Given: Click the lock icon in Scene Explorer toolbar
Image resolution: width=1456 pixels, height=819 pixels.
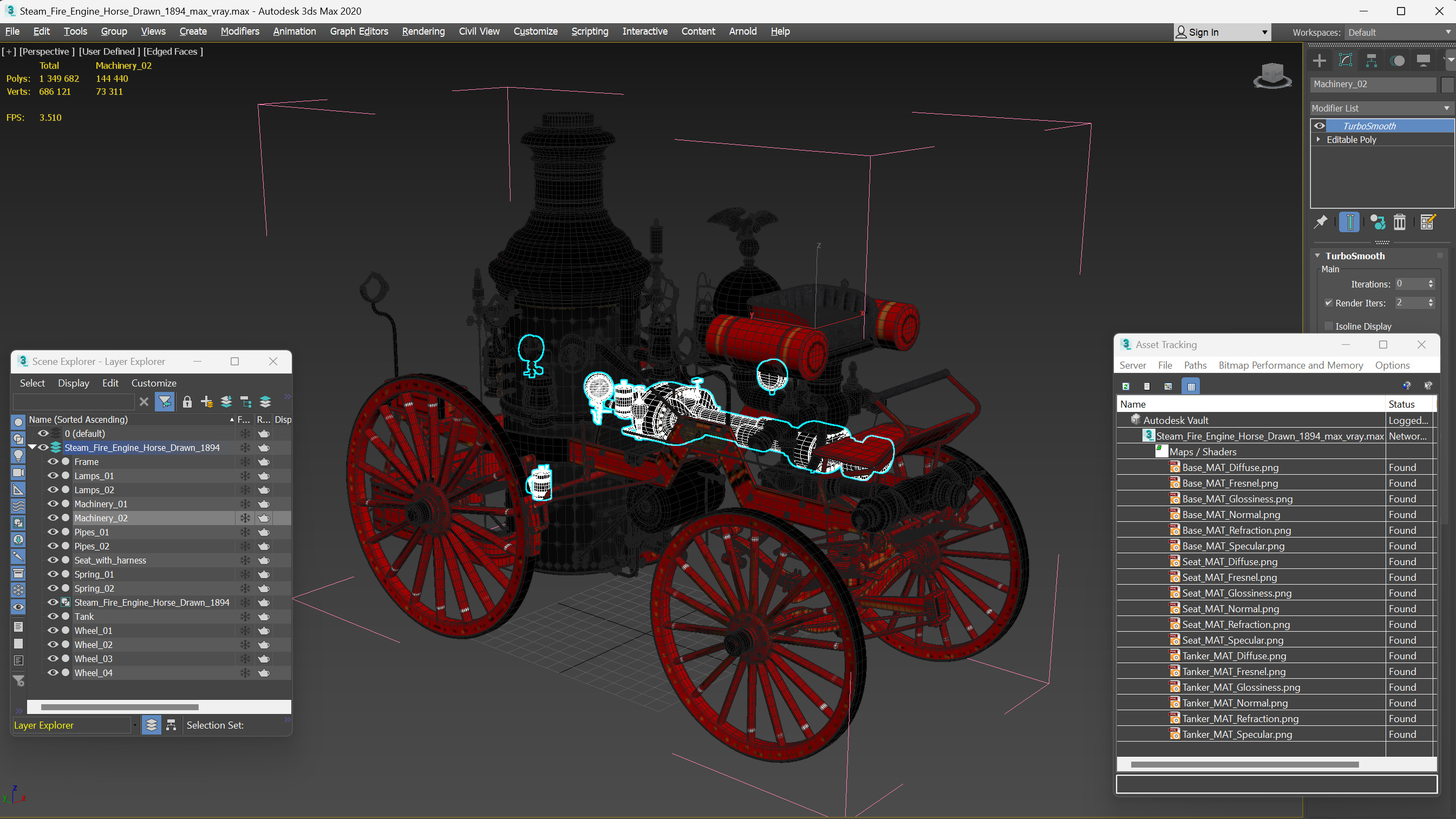Looking at the screenshot, I should pyautogui.click(x=187, y=402).
